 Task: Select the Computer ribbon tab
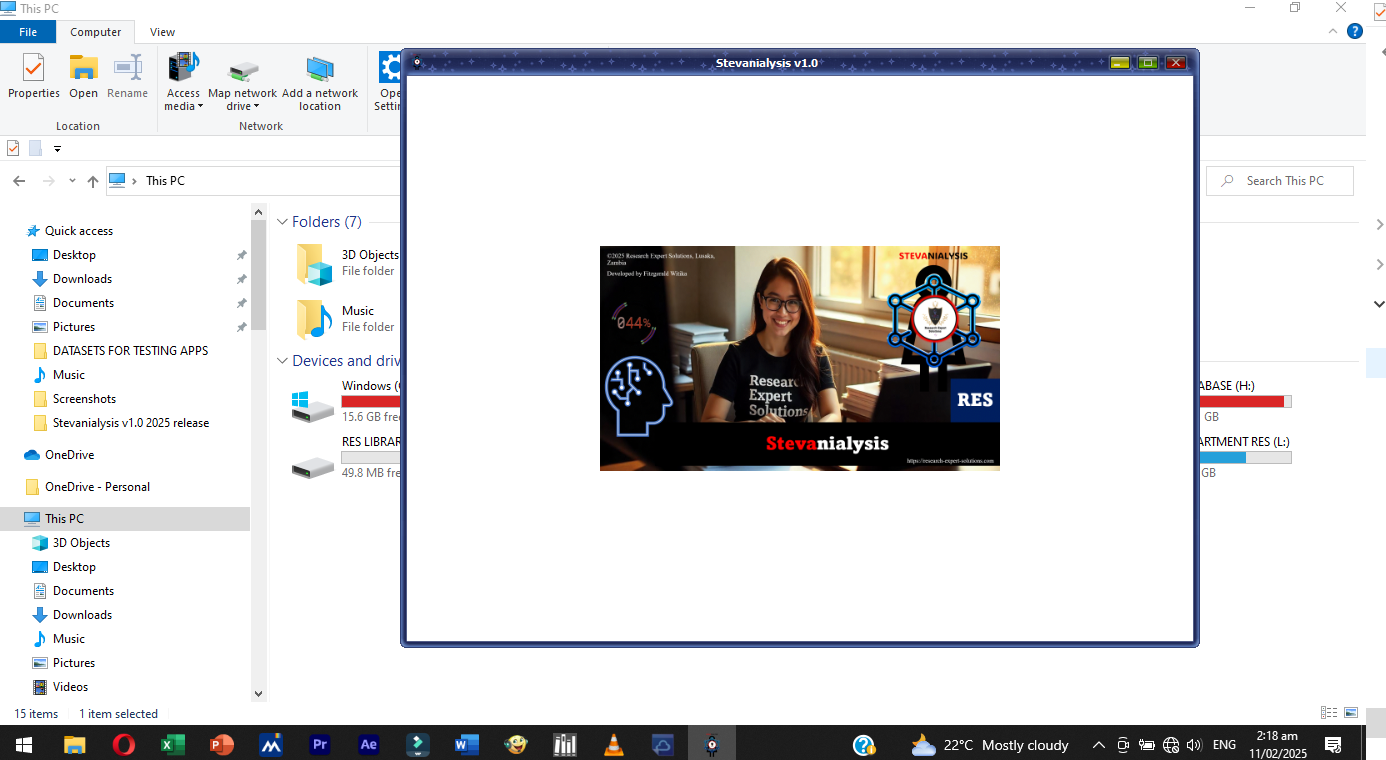(96, 32)
